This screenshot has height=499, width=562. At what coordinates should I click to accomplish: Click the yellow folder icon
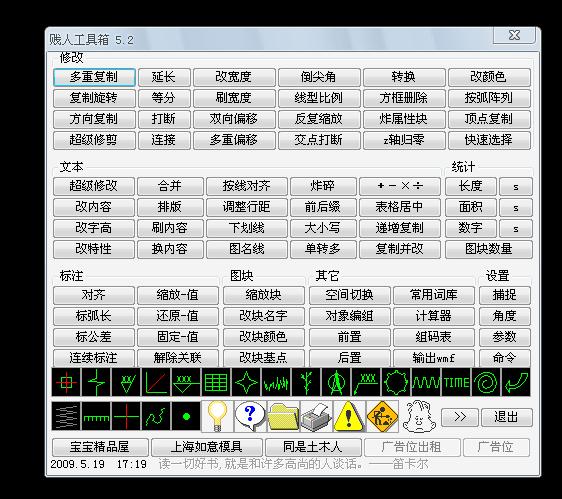pos(284,416)
